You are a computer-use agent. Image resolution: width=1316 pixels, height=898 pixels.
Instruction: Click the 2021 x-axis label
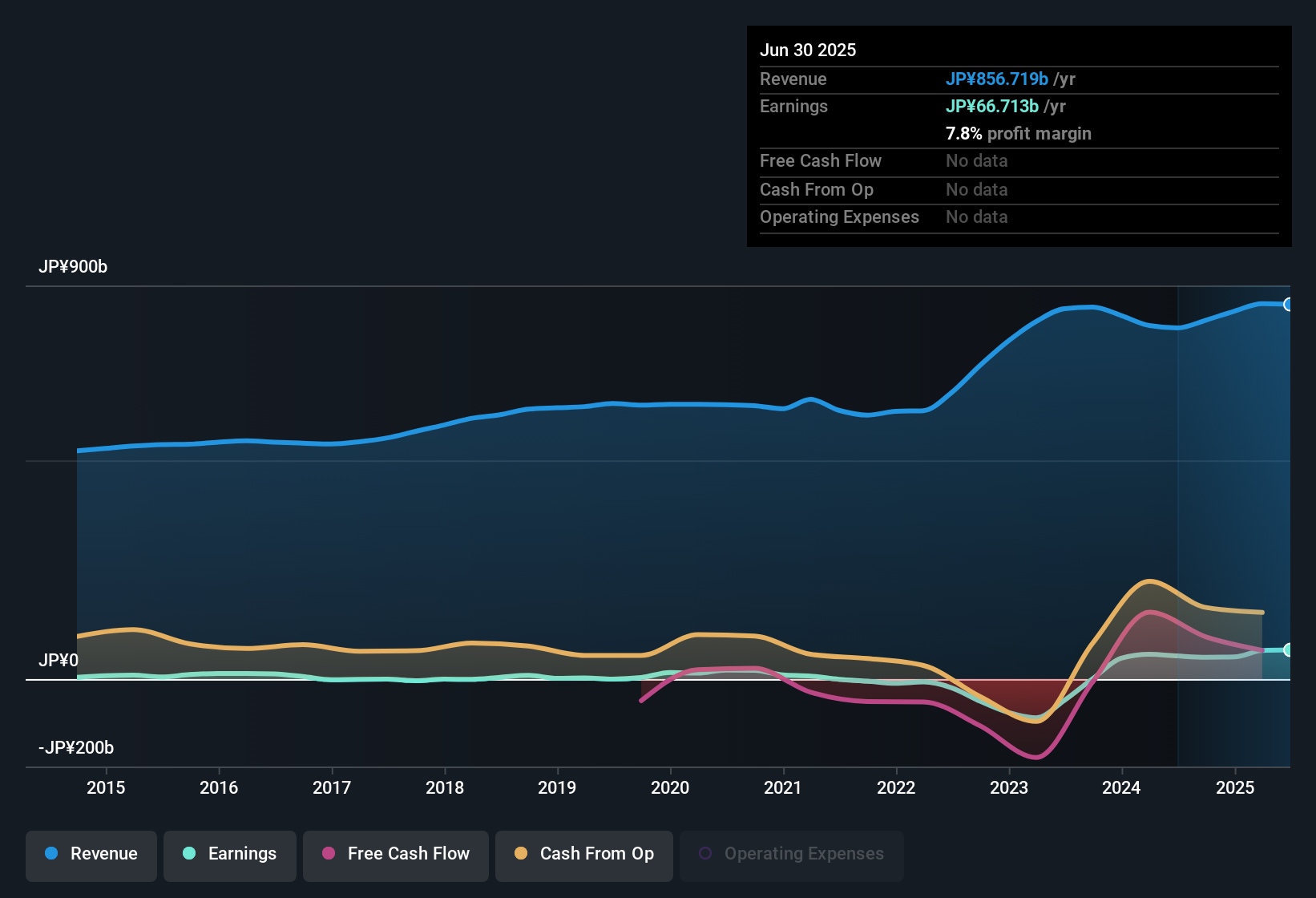click(783, 788)
